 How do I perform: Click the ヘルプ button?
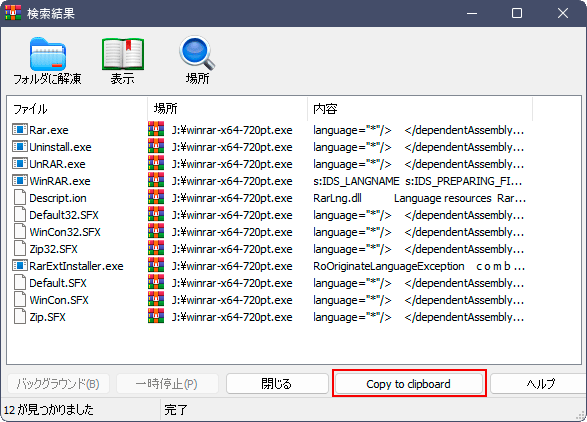539,384
